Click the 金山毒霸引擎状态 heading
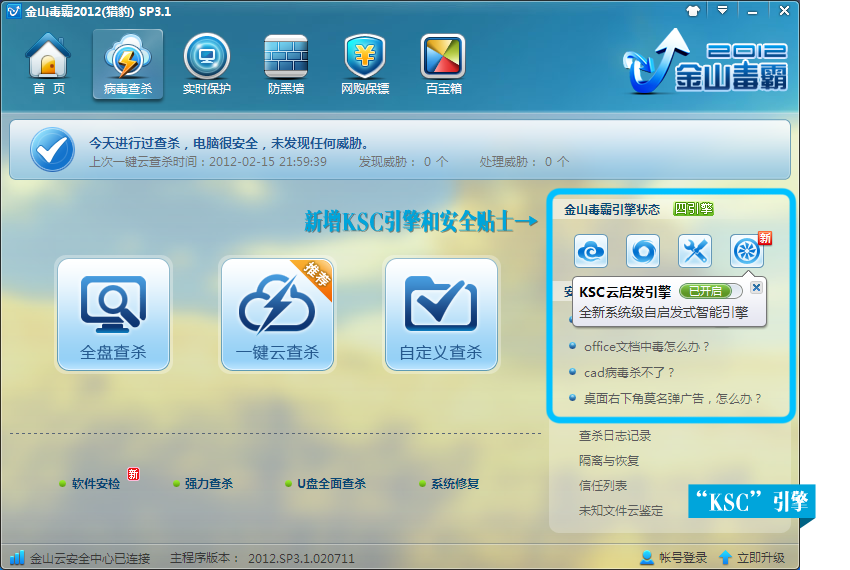This screenshot has width=850, height=570. [x=612, y=209]
